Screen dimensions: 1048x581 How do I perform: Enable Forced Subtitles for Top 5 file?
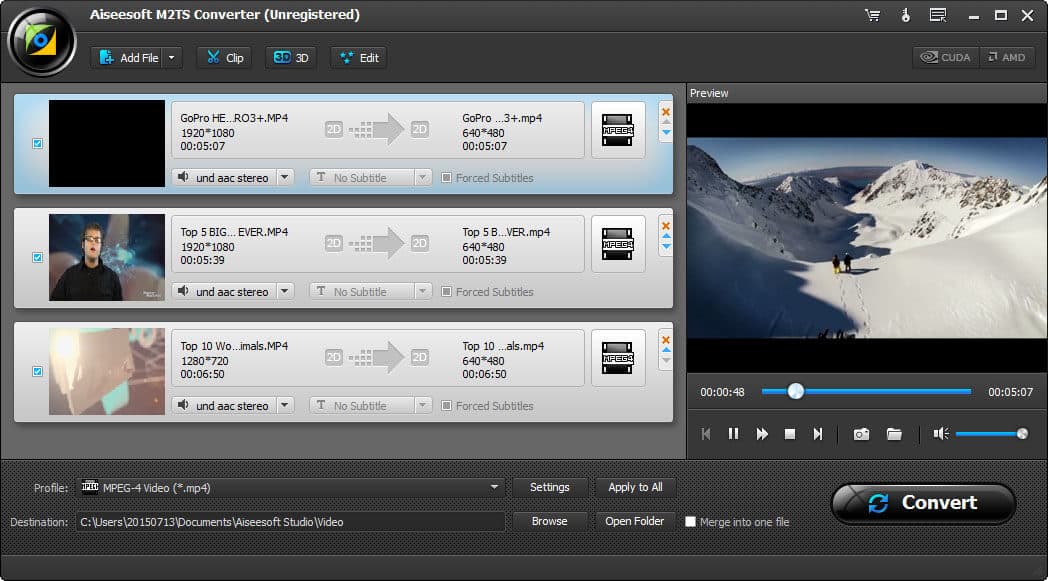coord(446,292)
